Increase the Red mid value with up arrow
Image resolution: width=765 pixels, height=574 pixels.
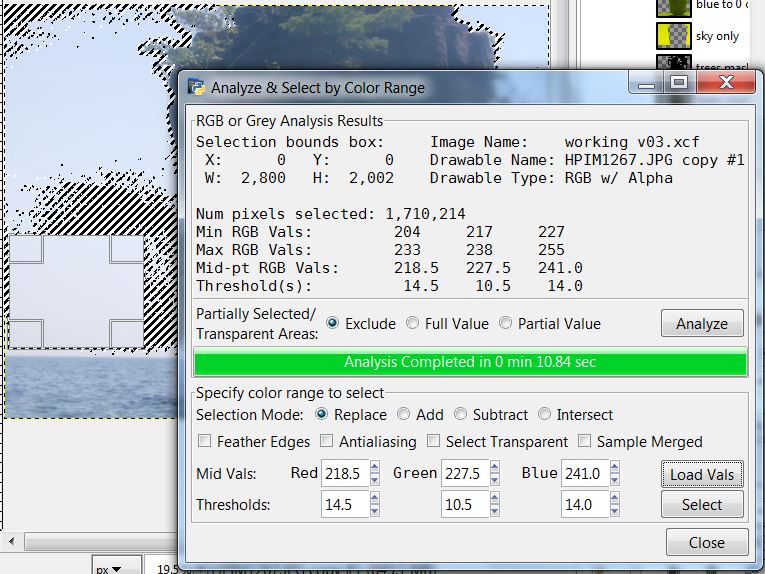[x=374, y=468]
